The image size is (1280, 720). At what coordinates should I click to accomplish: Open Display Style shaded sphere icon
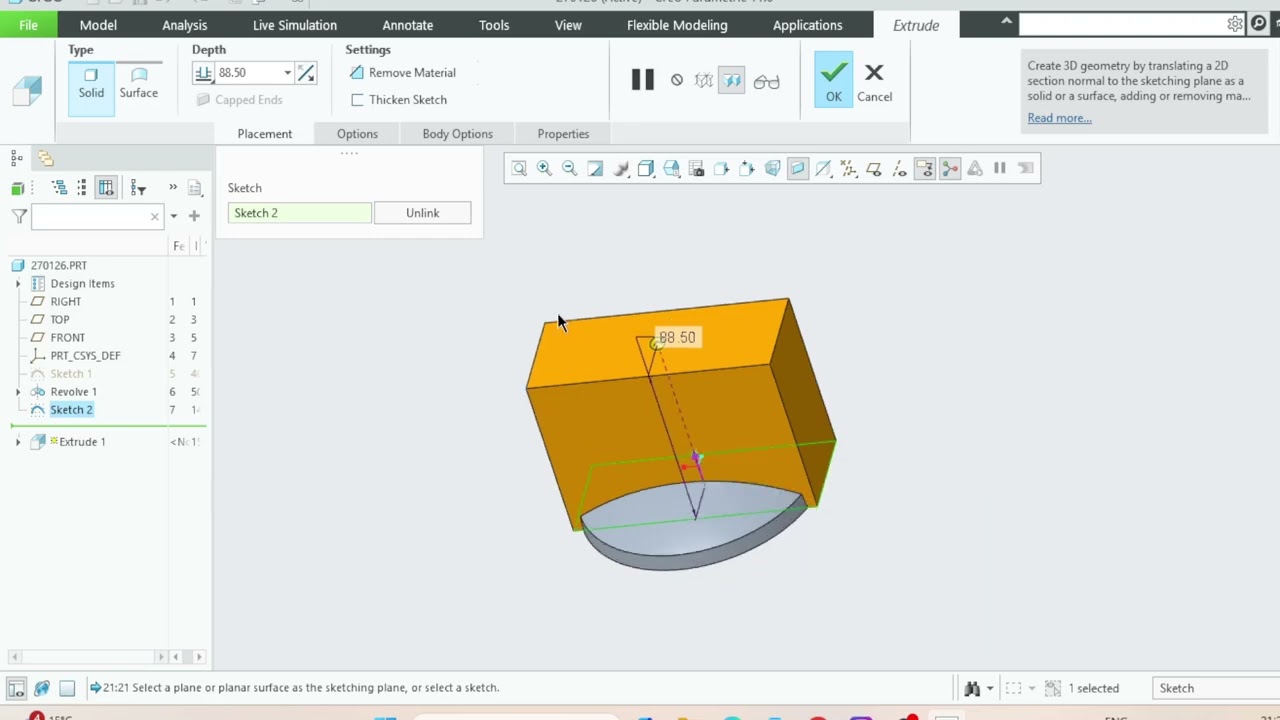point(621,168)
